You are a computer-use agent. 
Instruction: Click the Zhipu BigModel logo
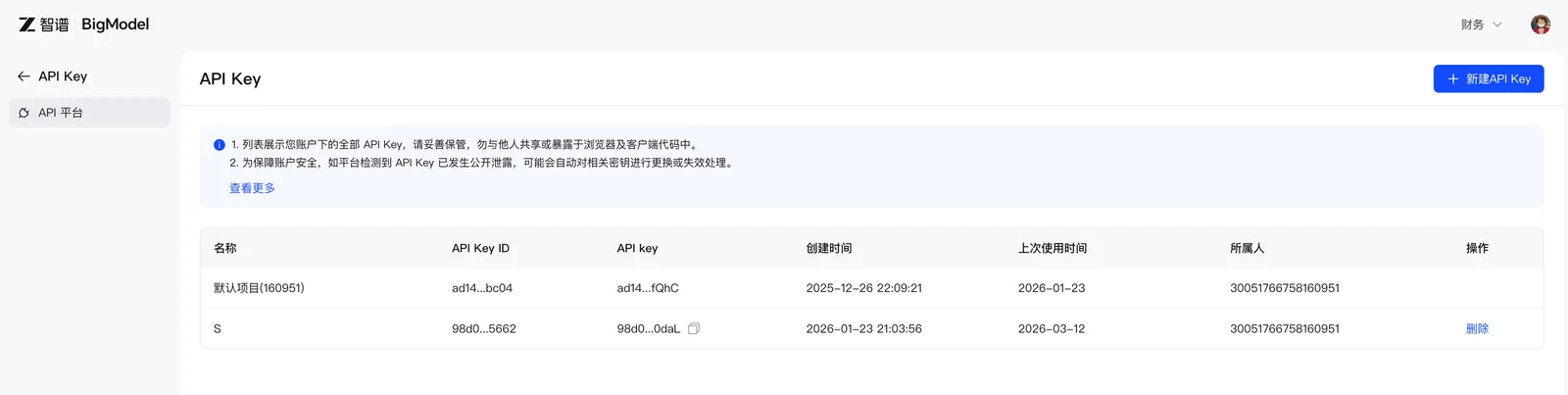pyautogui.click(x=84, y=25)
